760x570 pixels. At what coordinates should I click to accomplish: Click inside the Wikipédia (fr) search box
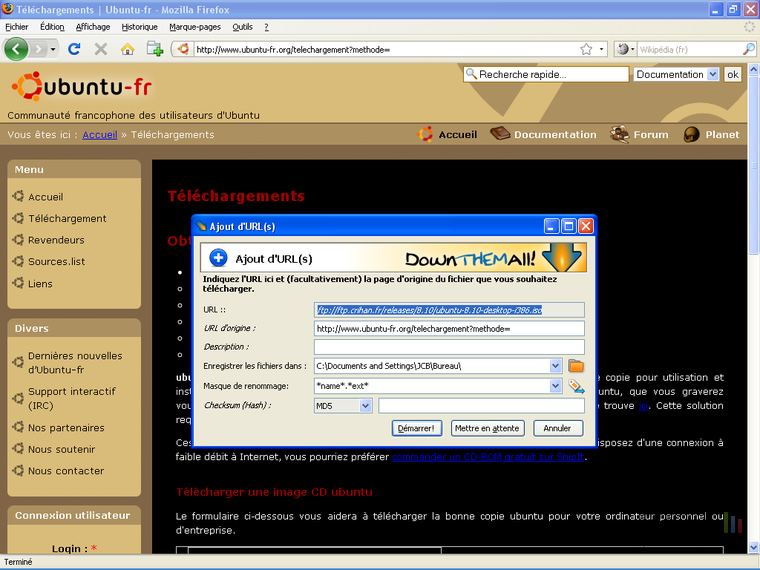point(689,49)
